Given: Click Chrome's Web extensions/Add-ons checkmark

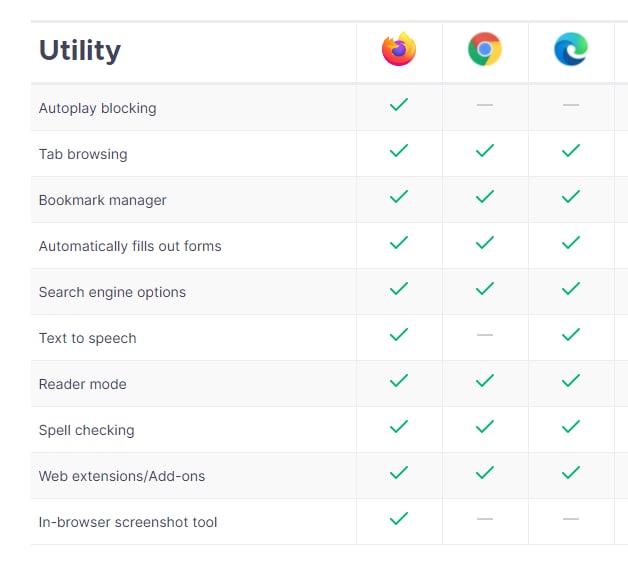Looking at the screenshot, I should [485, 473].
